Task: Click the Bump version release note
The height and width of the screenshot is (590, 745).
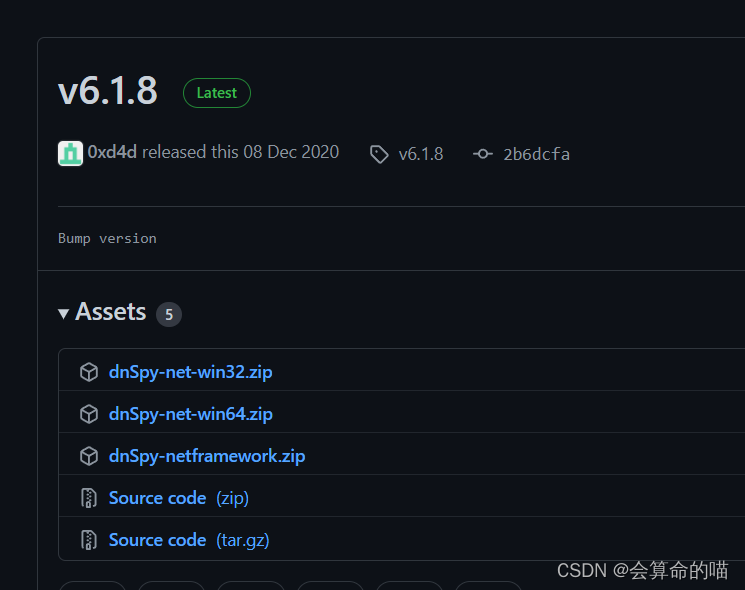Action: [x=107, y=238]
